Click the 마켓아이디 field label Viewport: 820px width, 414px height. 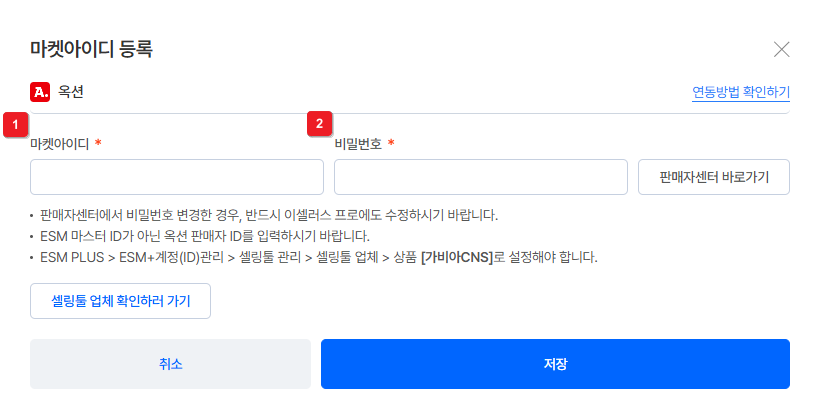(60, 144)
